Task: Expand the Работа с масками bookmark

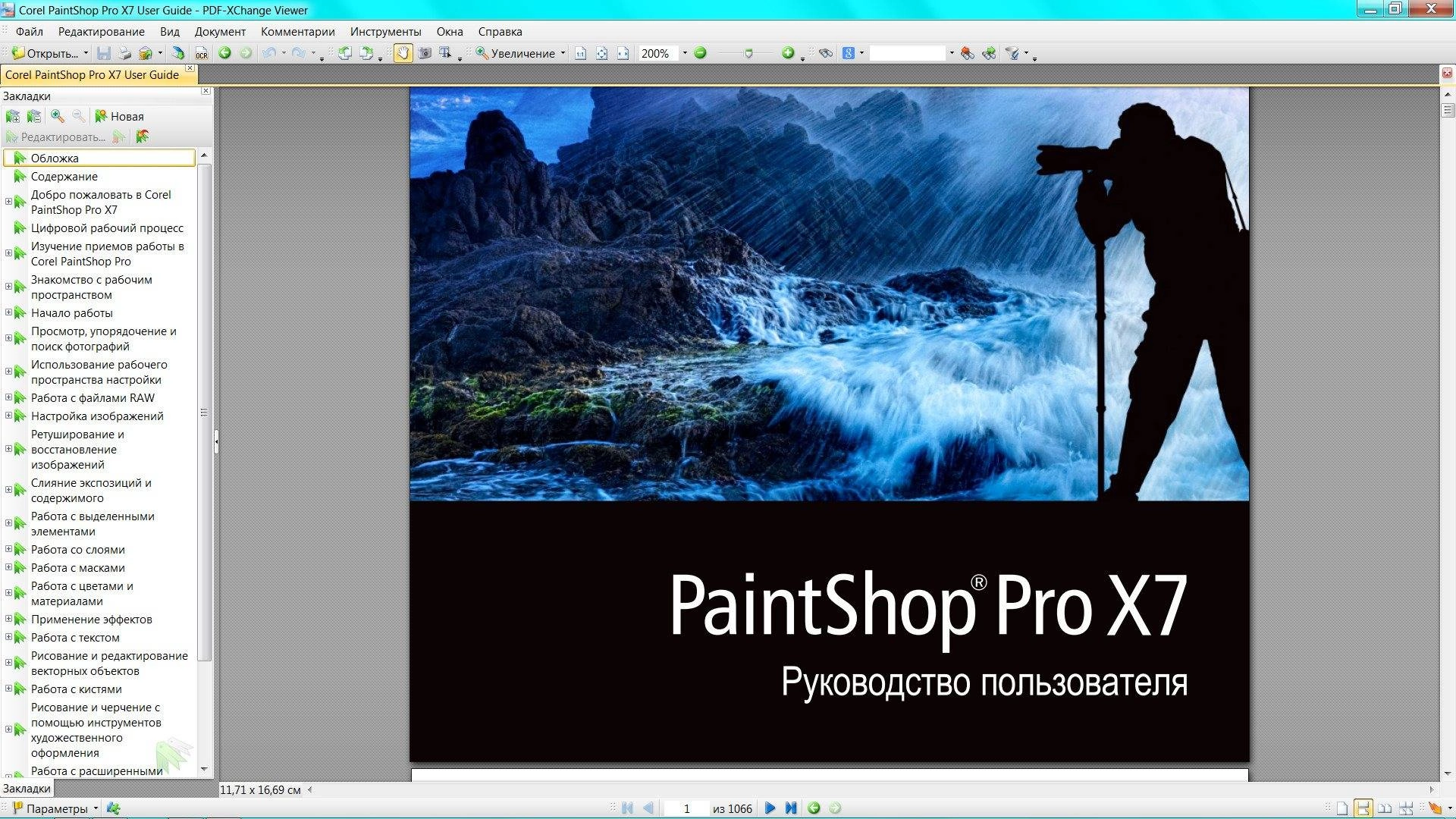Action: pyautogui.click(x=9, y=567)
